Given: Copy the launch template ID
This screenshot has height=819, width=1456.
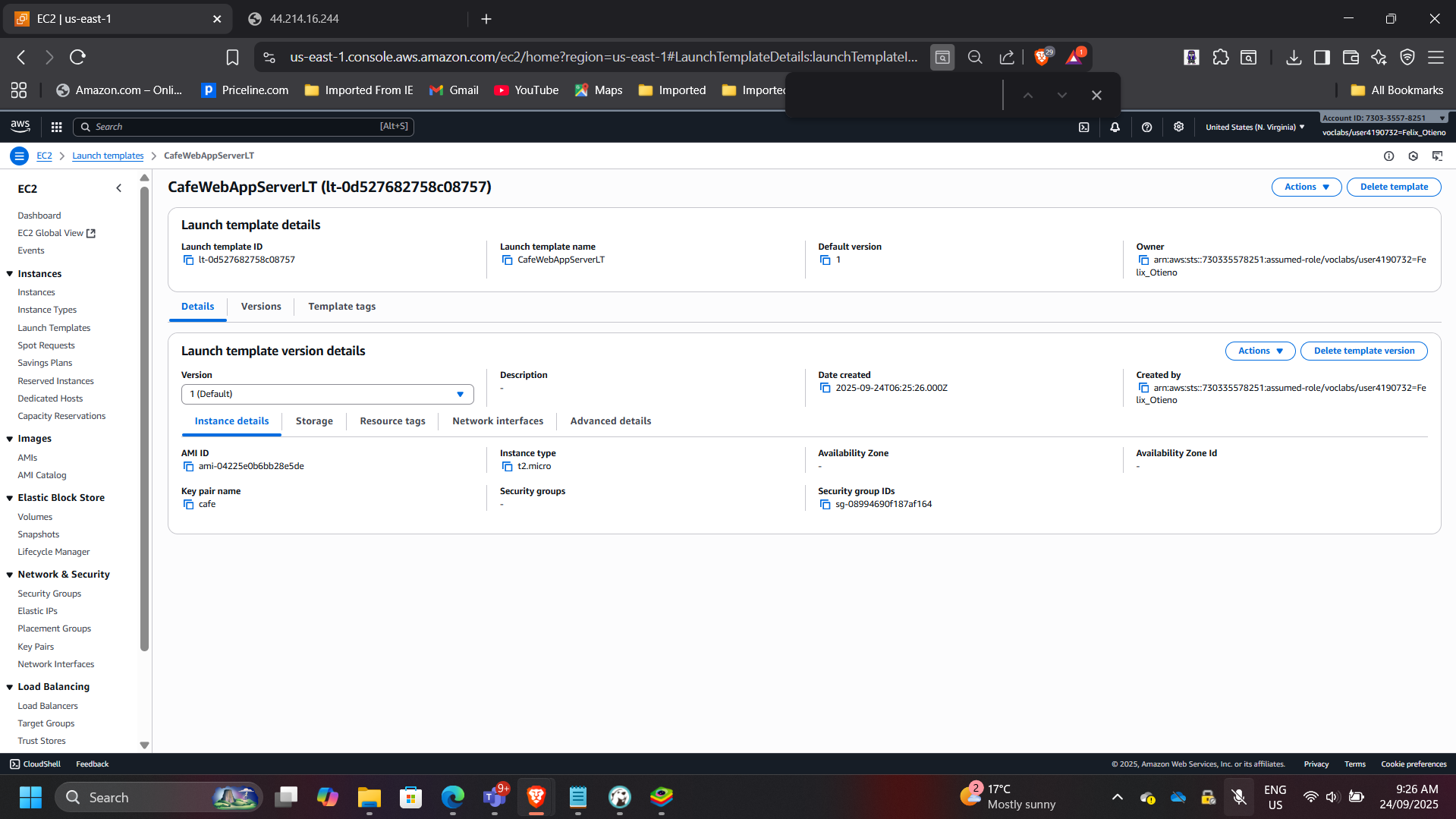Looking at the screenshot, I should 188,260.
